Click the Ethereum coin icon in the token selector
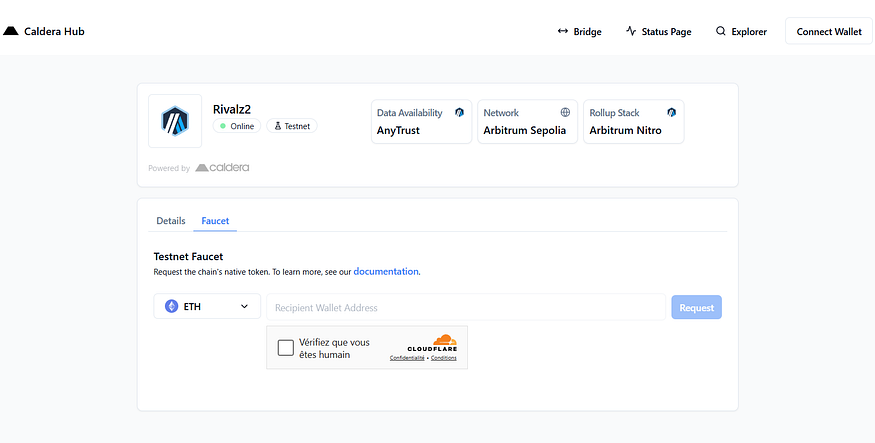The width and height of the screenshot is (875, 443). tap(171, 306)
